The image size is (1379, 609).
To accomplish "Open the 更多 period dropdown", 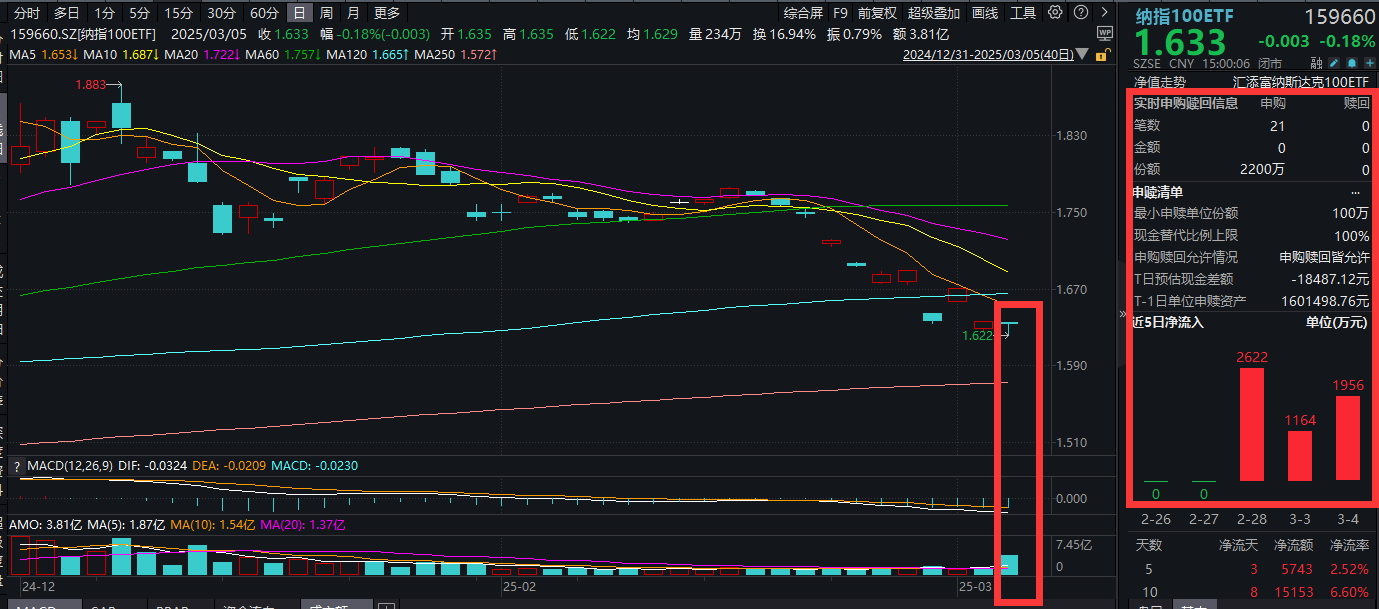I will point(389,12).
